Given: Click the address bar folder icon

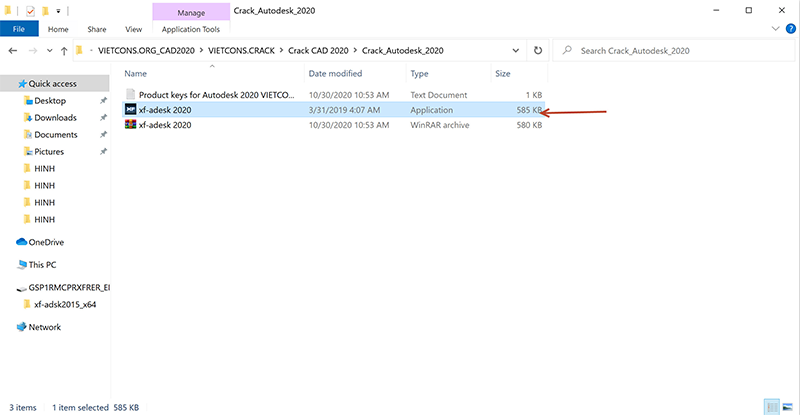Looking at the screenshot, I should point(79,51).
